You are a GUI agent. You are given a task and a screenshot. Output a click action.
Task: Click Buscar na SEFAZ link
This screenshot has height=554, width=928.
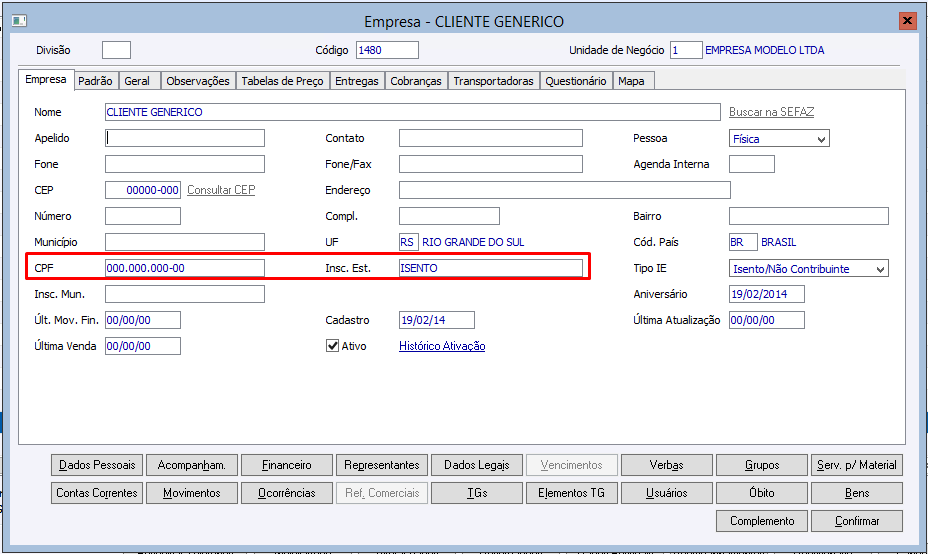pyautogui.click(x=771, y=112)
